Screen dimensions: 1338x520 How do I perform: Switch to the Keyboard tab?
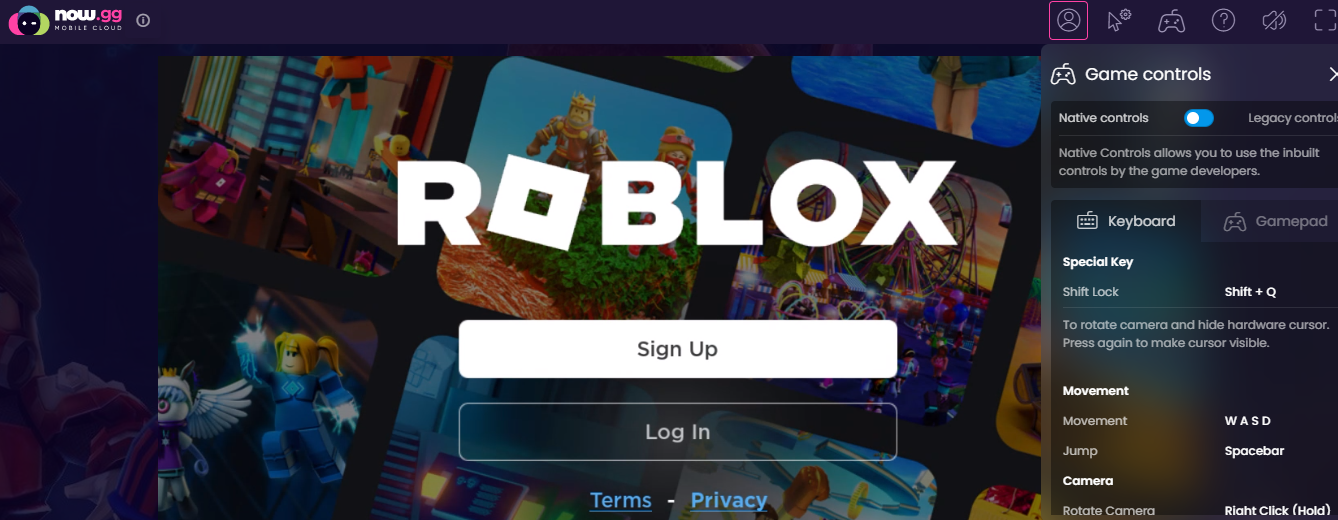click(x=1125, y=221)
